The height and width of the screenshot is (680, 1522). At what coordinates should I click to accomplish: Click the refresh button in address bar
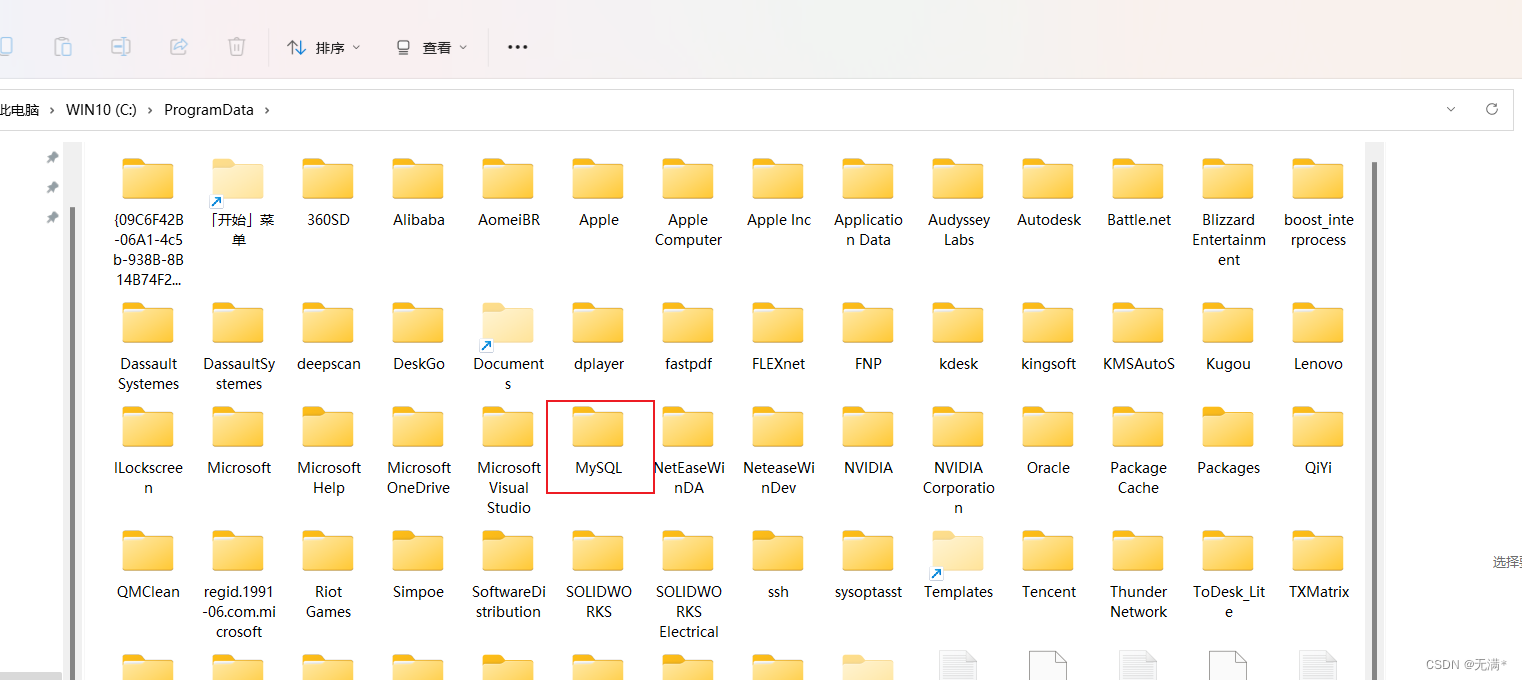(x=1492, y=109)
